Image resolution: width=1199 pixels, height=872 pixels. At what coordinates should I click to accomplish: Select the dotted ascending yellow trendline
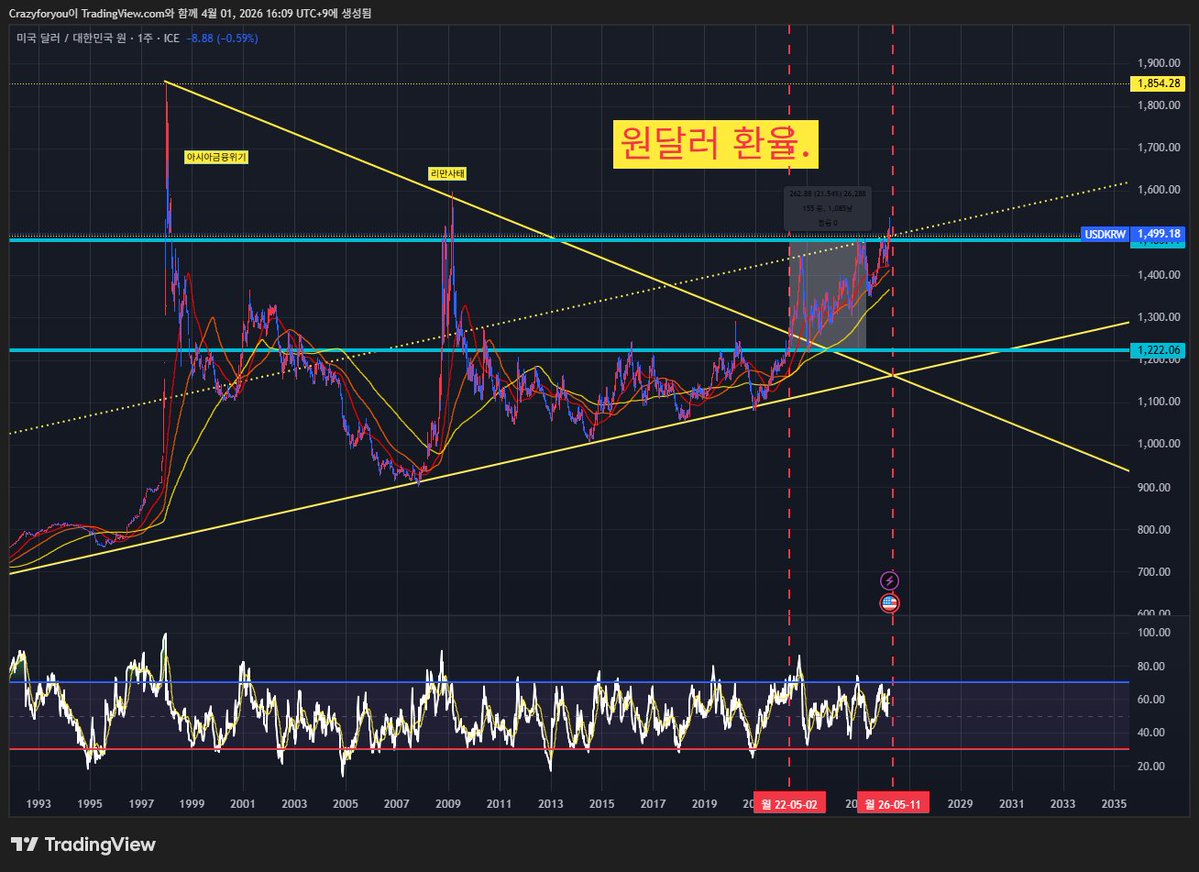point(570,307)
